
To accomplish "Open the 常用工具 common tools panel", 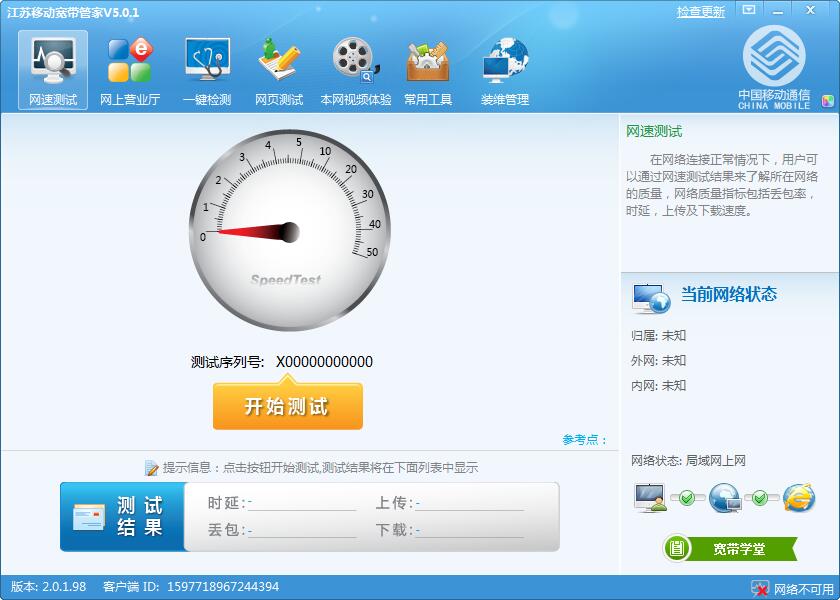I will point(430,68).
